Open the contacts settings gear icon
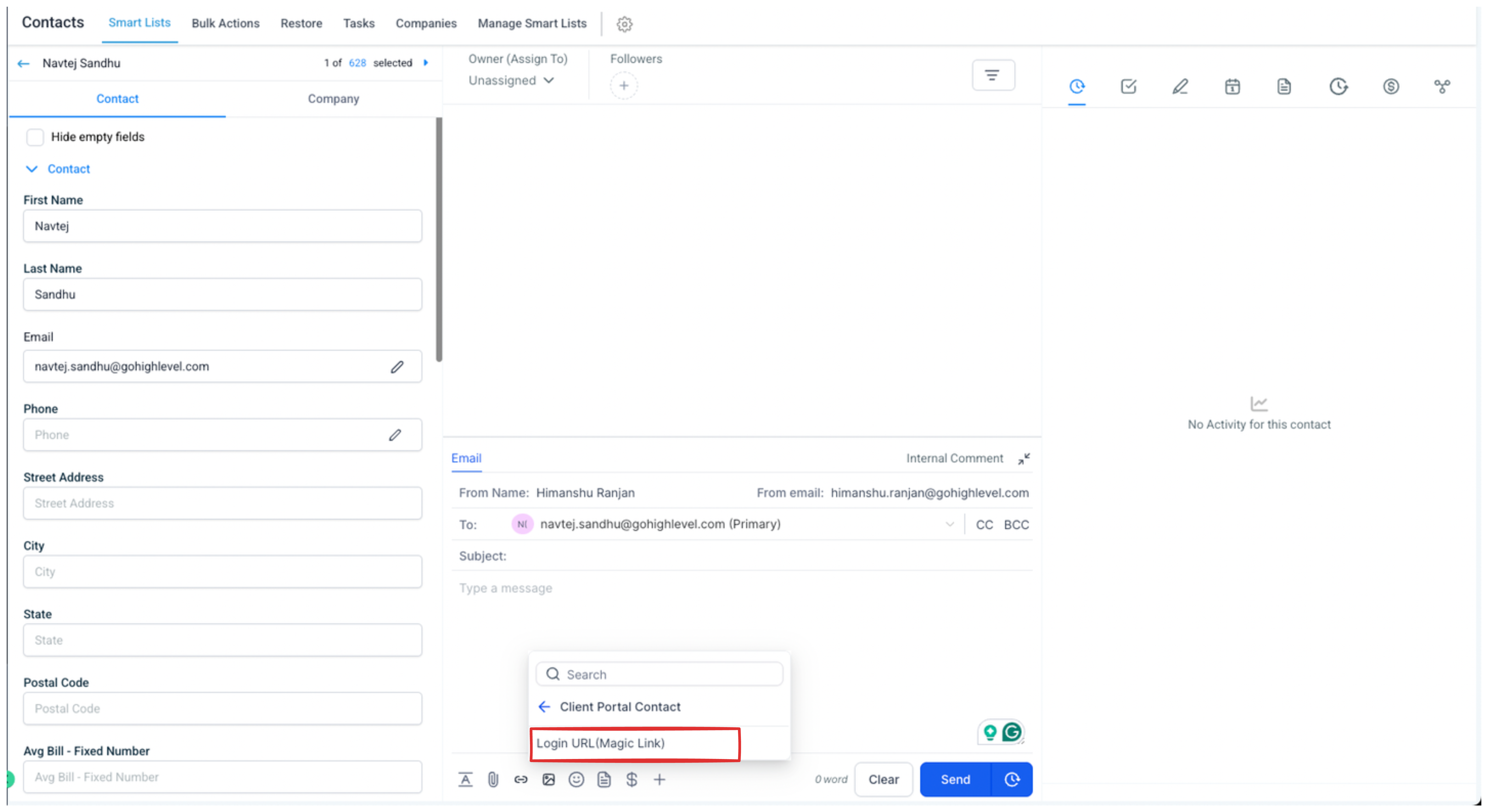1488x812 pixels. 624,24
